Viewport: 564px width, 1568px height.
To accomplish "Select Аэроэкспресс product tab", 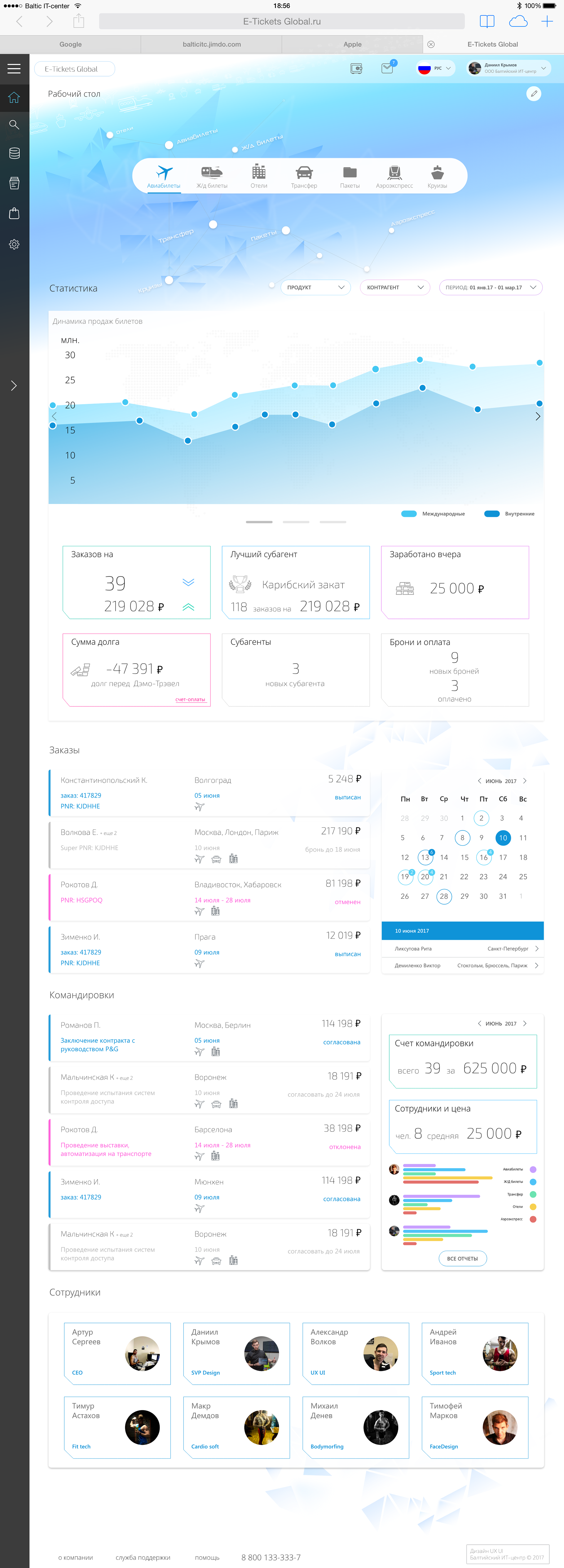I will pyautogui.click(x=394, y=177).
